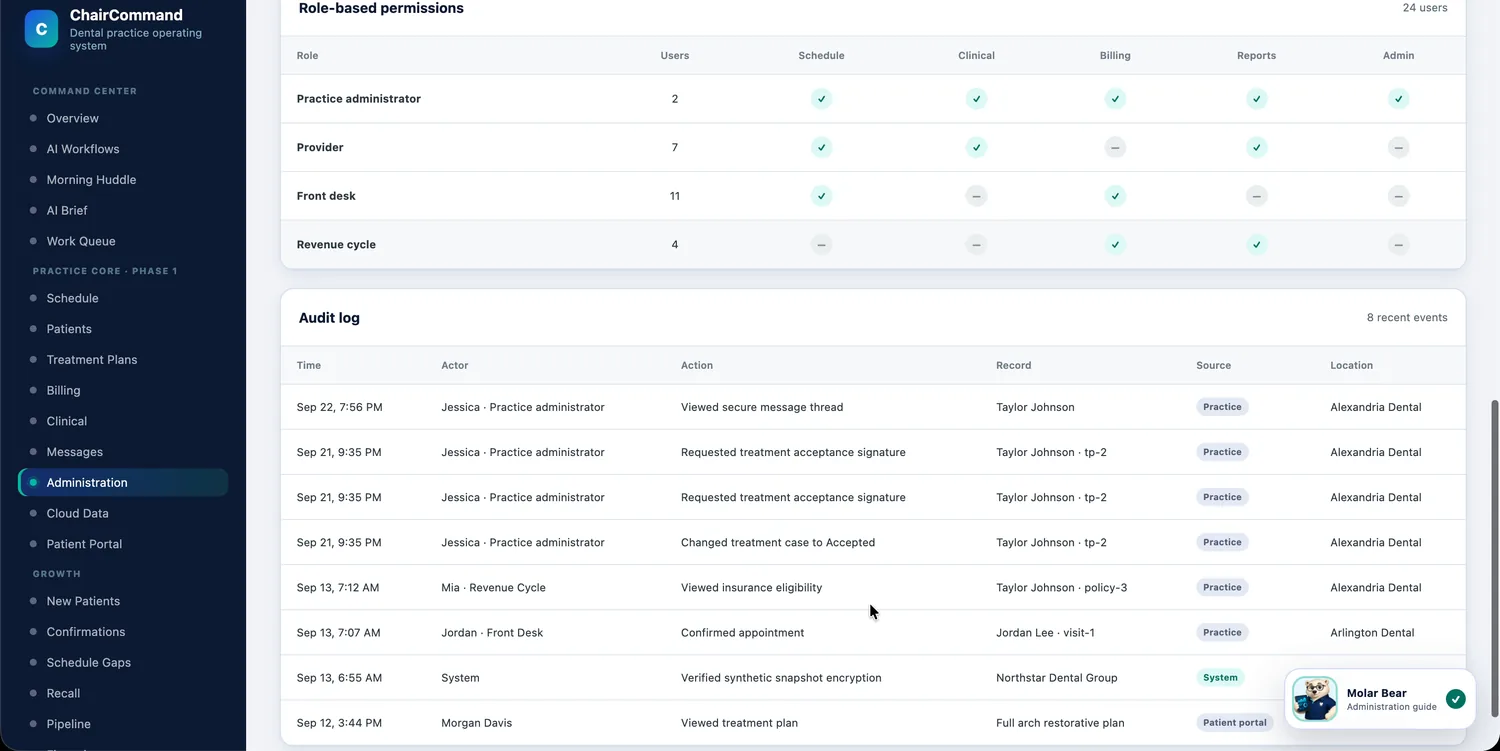Open Overview in the sidebar
Image resolution: width=1500 pixels, height=751 pixels.
(123, 118)
